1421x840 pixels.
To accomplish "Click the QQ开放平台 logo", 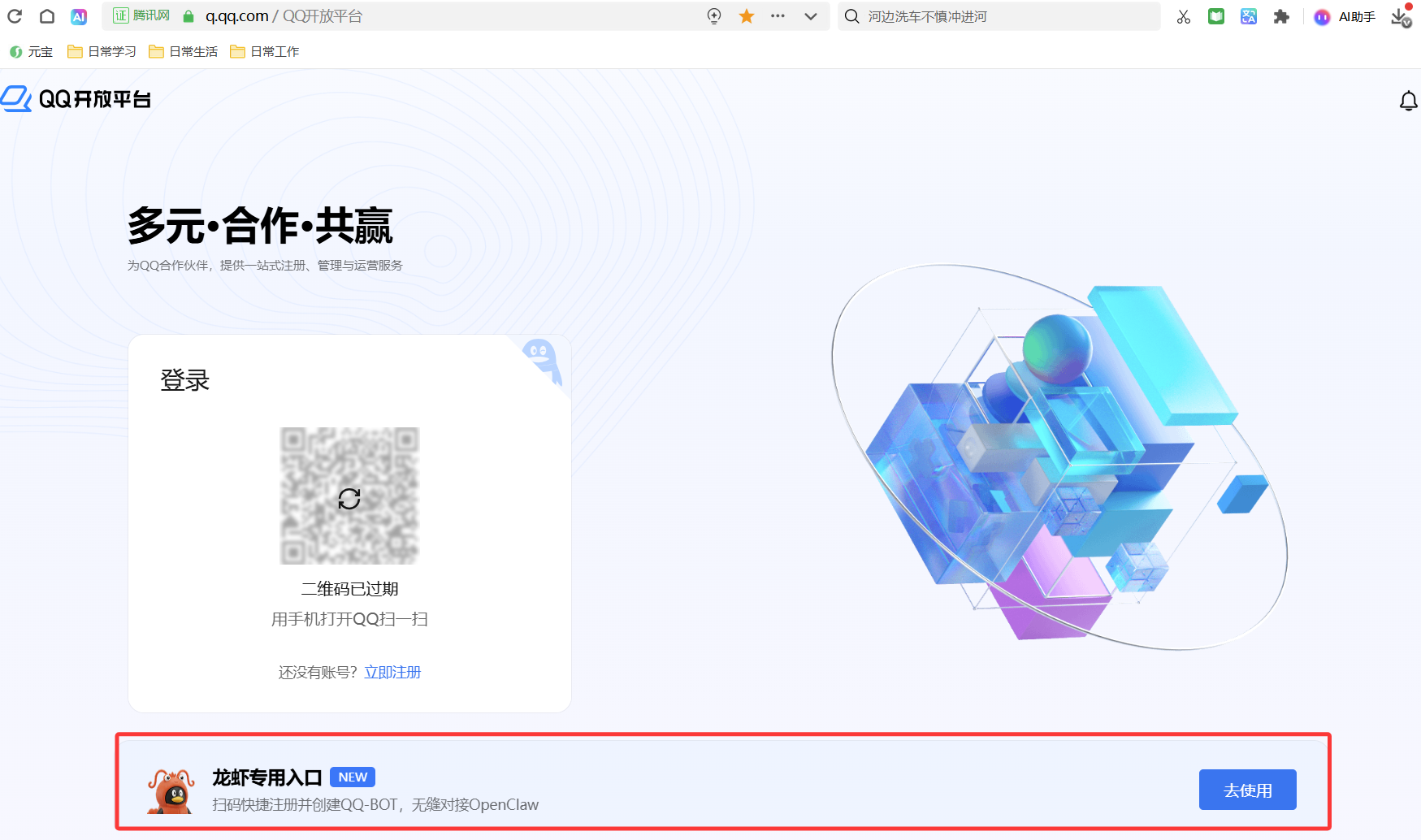I will click(76, 98).
